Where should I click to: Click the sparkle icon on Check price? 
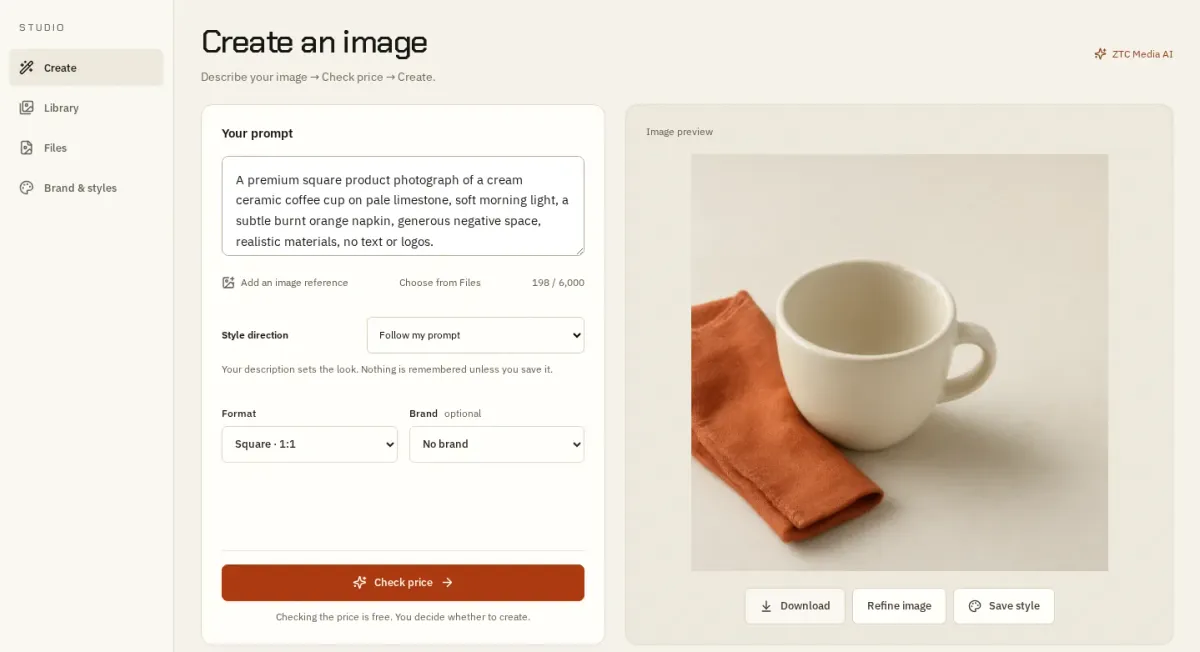tap(360, 583)
